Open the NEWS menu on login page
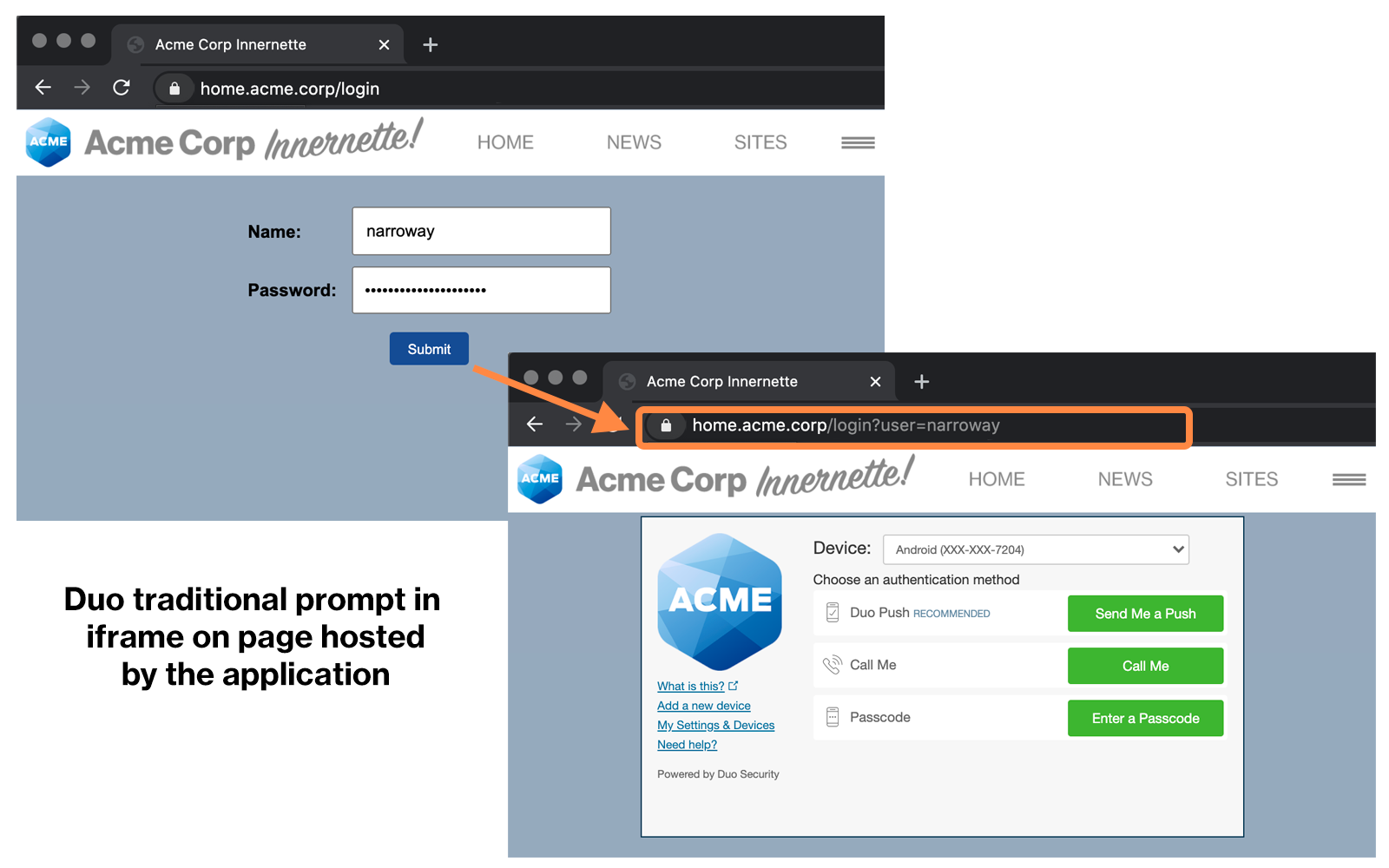 [634, 142]
